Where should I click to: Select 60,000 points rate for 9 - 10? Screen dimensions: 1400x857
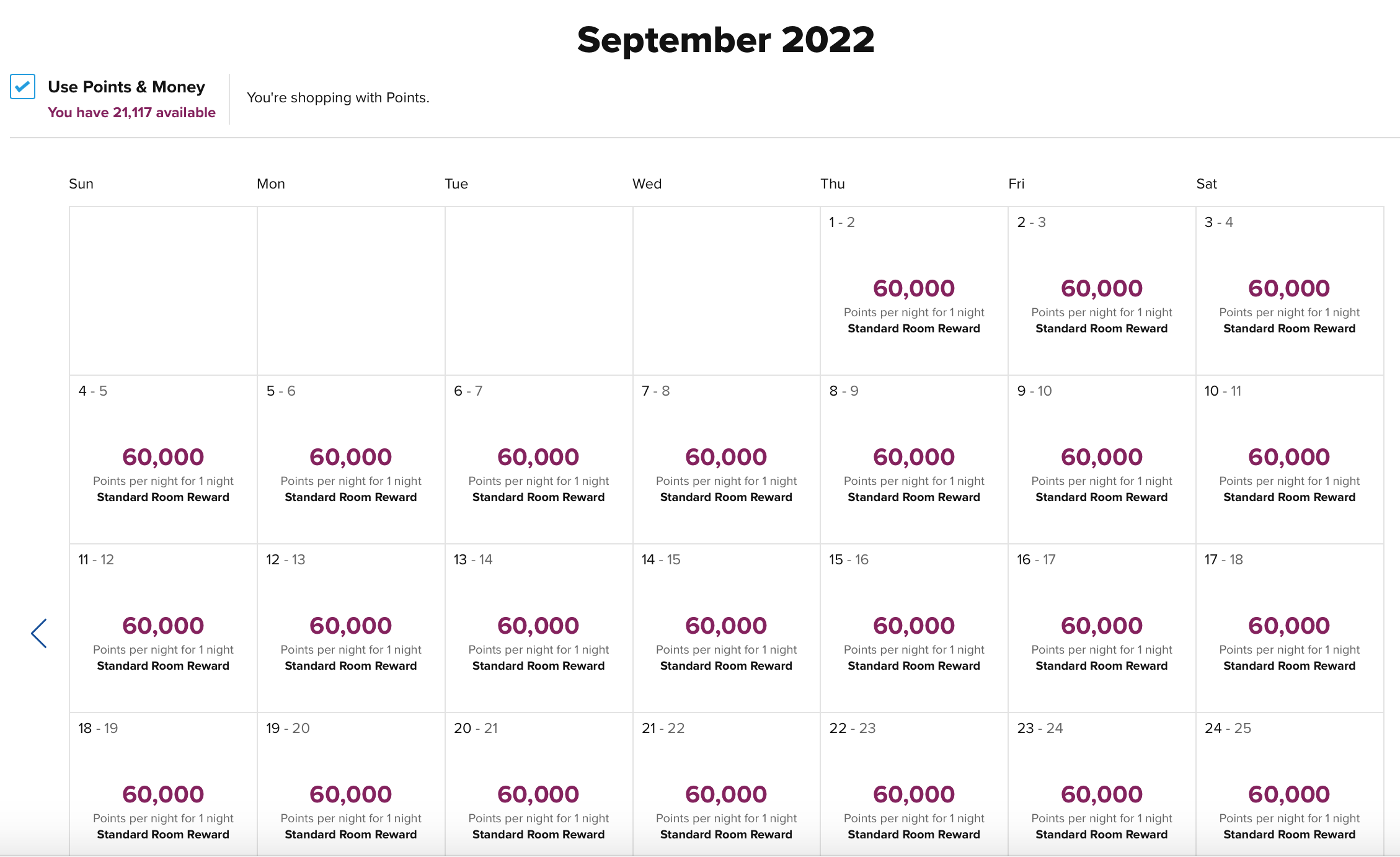click(x=1101, y=458)
